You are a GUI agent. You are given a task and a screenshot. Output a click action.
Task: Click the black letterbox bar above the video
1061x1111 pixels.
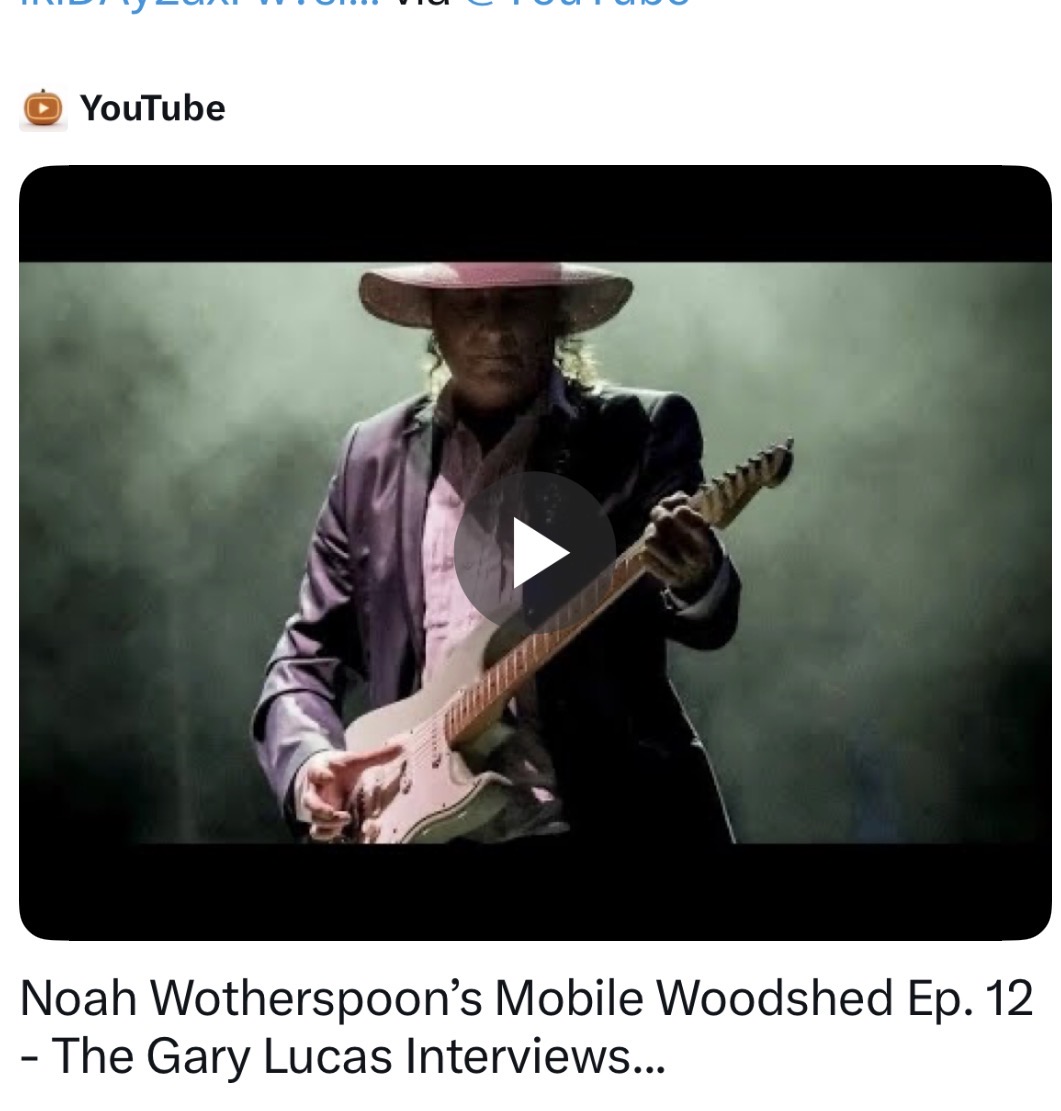click(535, 214)
